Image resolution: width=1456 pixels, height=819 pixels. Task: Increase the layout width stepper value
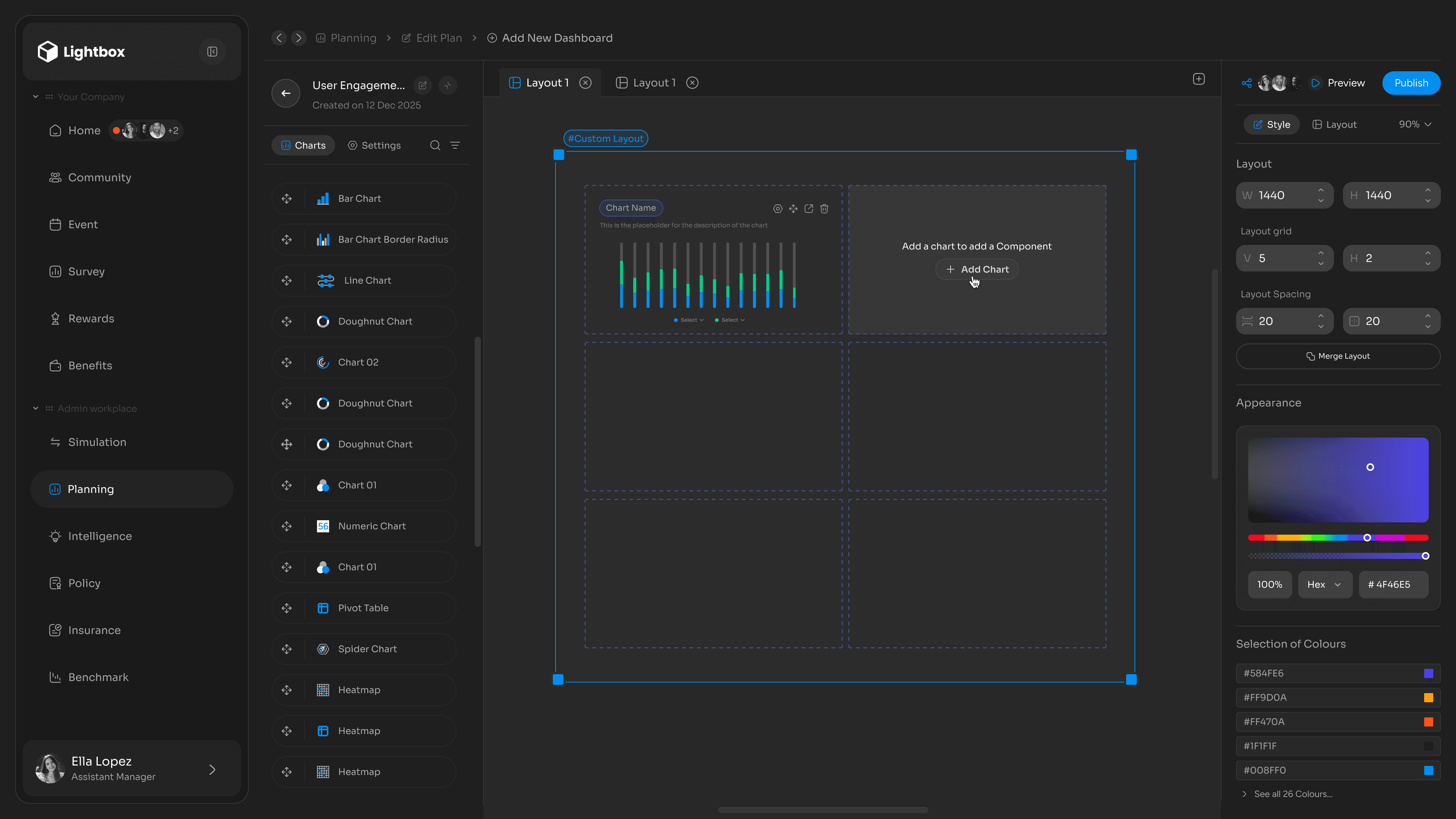pos(1321,189)
